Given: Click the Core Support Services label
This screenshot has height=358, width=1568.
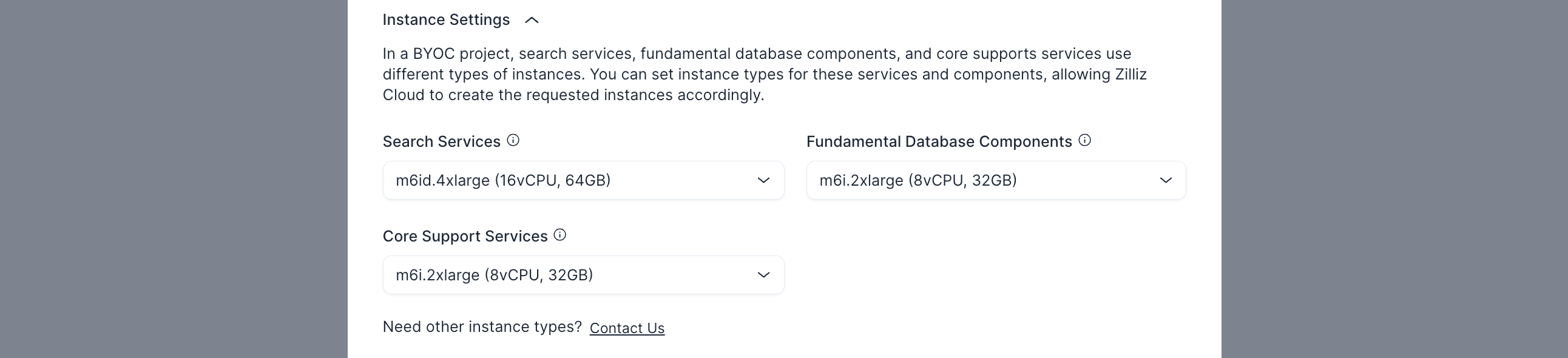Looking at the screenshot, I should pyautogui.click(x=465, y=236).
